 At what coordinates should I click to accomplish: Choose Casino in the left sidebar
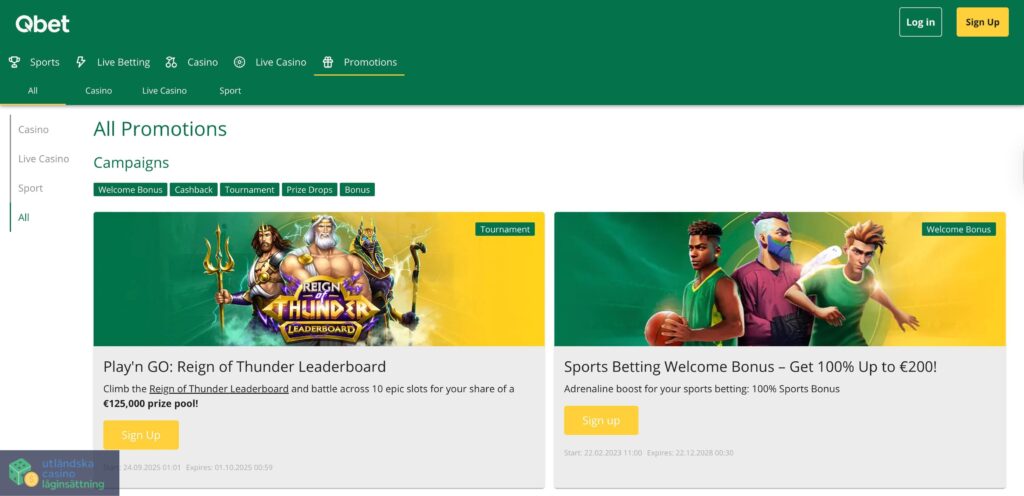pyautogui.click(x=33, y=130)
